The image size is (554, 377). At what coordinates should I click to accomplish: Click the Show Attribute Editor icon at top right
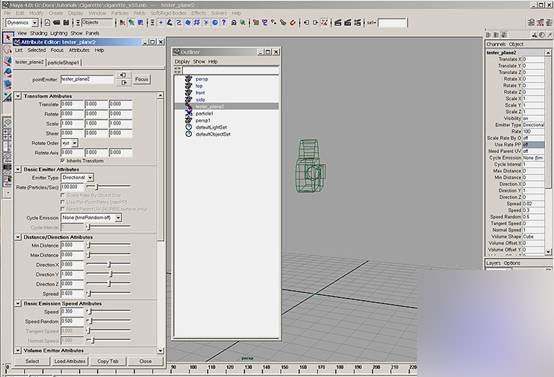pos(531,23)
